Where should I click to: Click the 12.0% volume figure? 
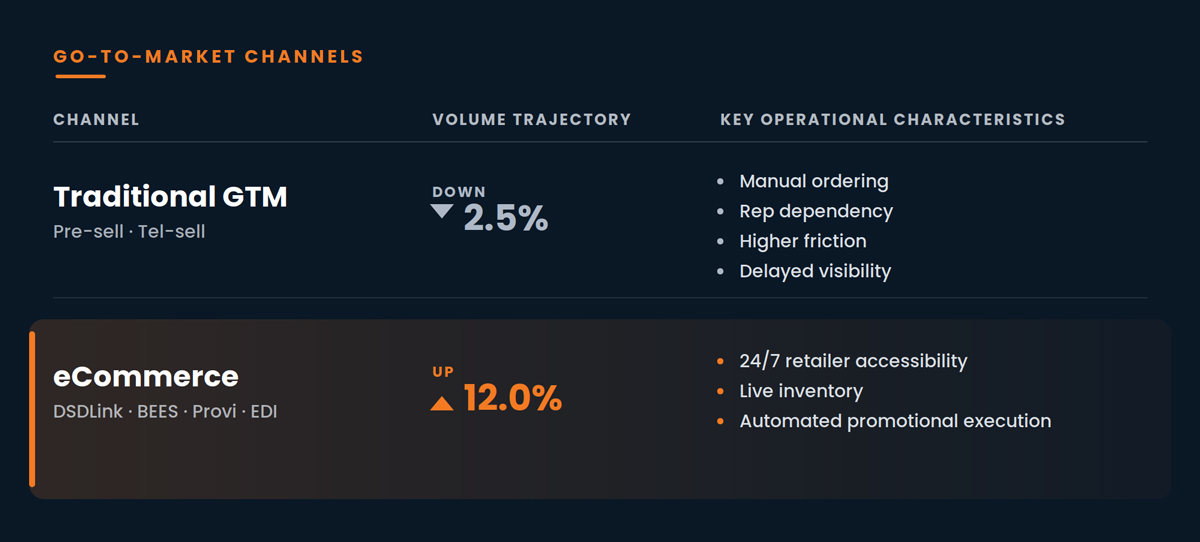click(513, 399)
